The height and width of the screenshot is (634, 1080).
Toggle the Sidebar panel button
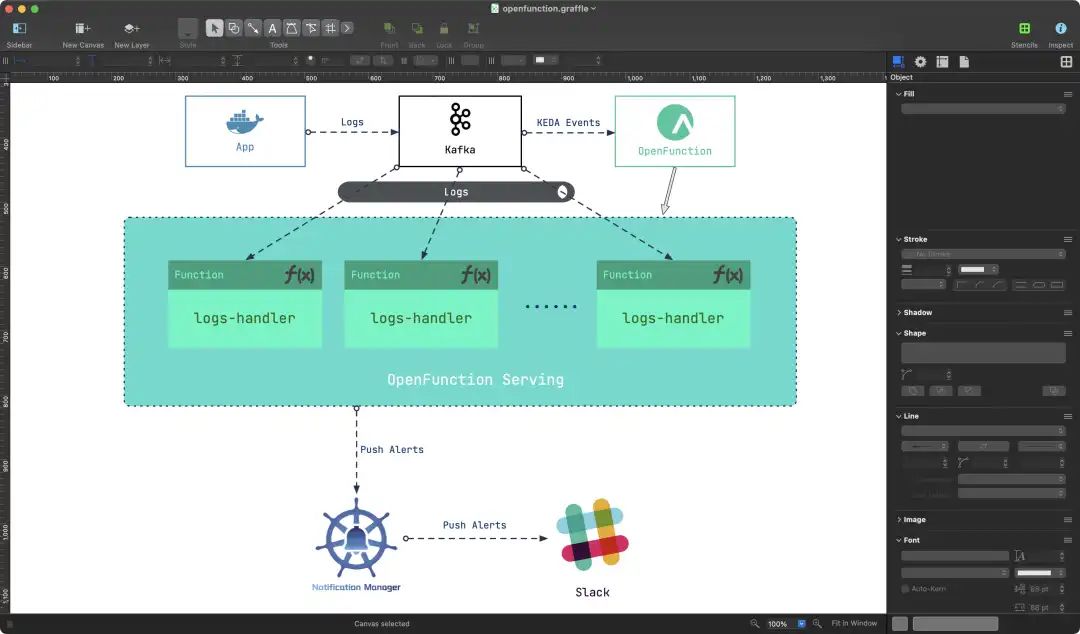pyautogui.click(x=19, y=28)
